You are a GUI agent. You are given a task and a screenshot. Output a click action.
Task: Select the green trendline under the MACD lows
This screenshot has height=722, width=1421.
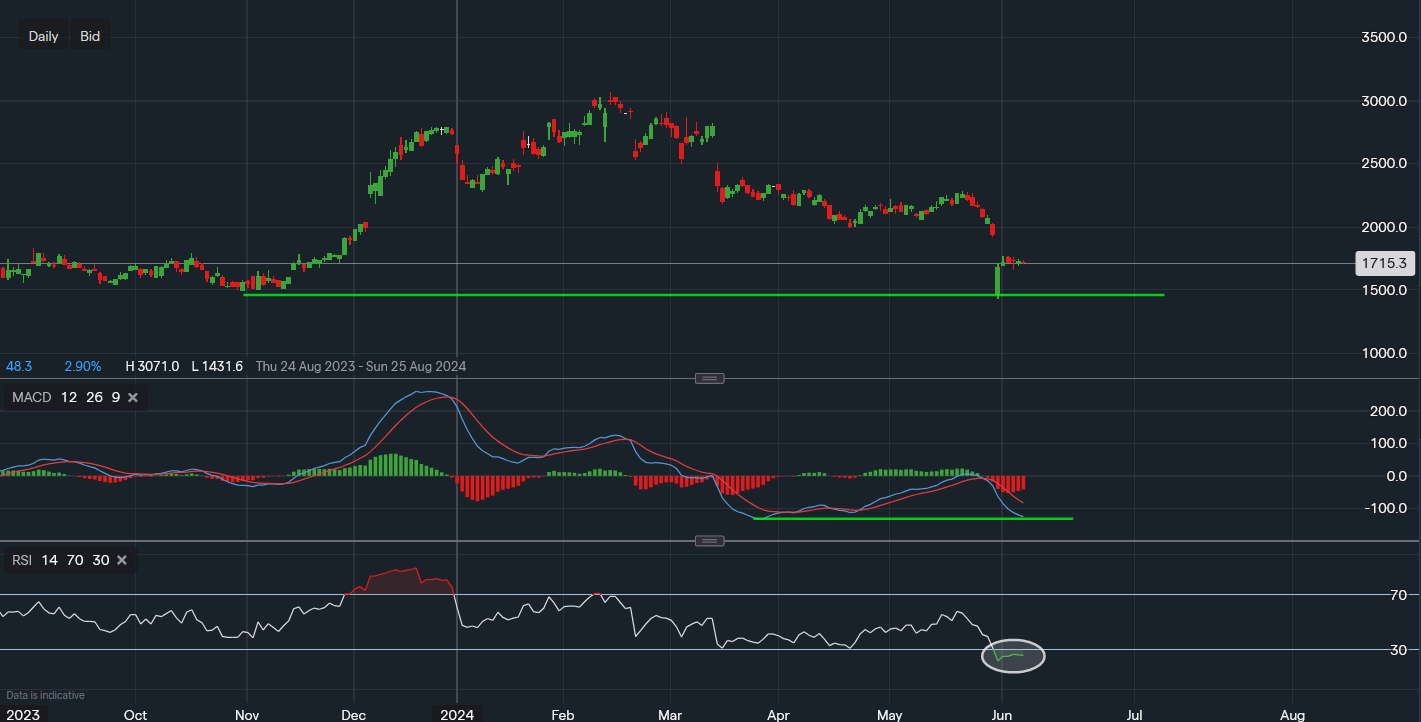point(900,518)
